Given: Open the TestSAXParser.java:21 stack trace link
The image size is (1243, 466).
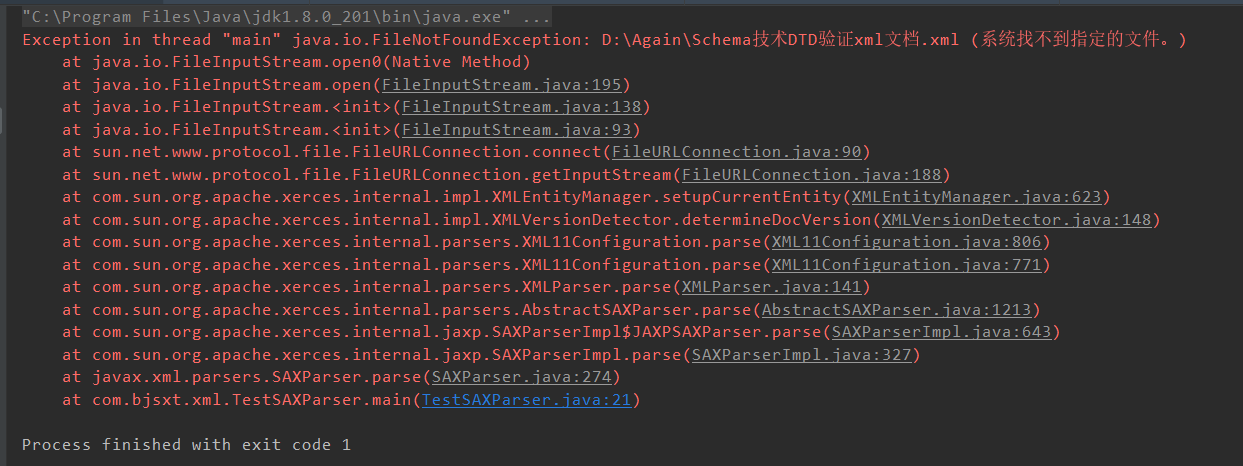Looking at the screenshot, I should (x=526, y=400).
